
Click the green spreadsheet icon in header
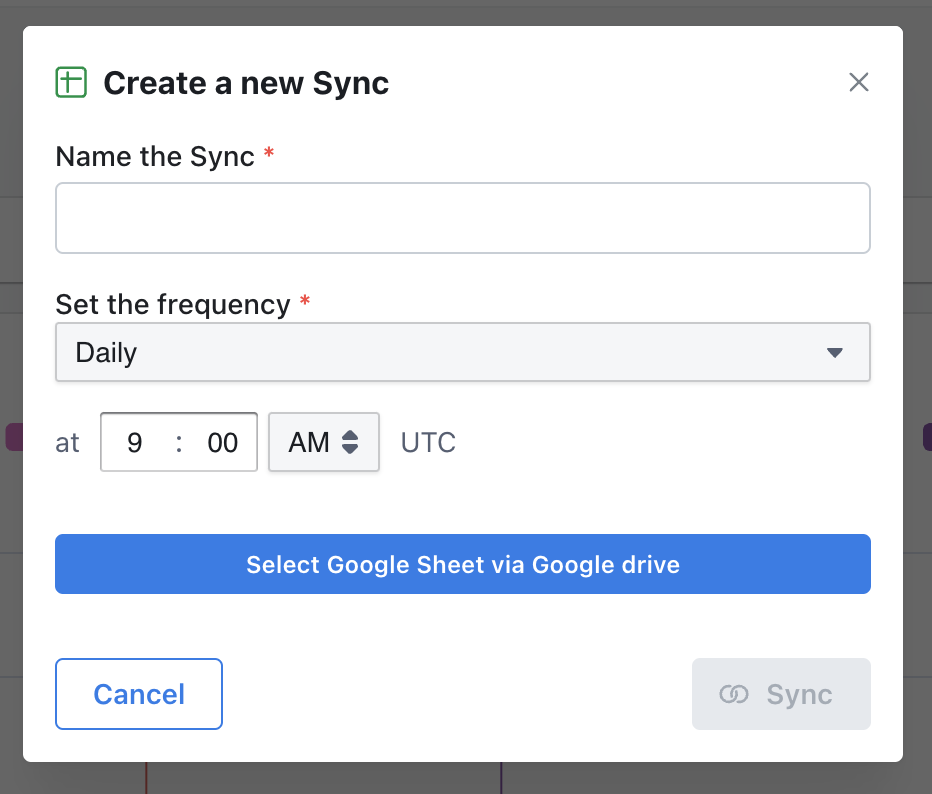pyautogui.click(x=71, y=82)
